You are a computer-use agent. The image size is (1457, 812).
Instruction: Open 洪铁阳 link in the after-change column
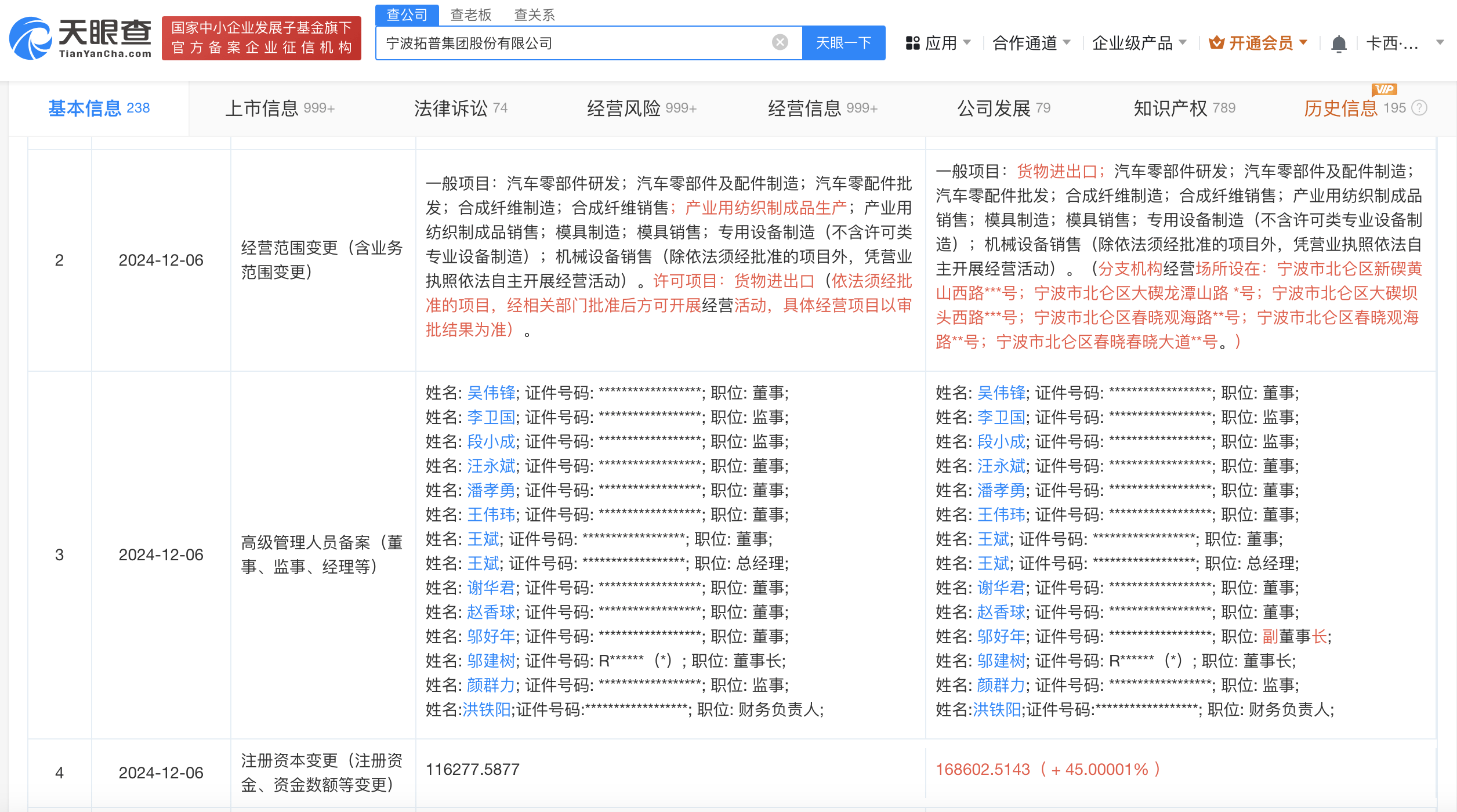pos(997,709)
